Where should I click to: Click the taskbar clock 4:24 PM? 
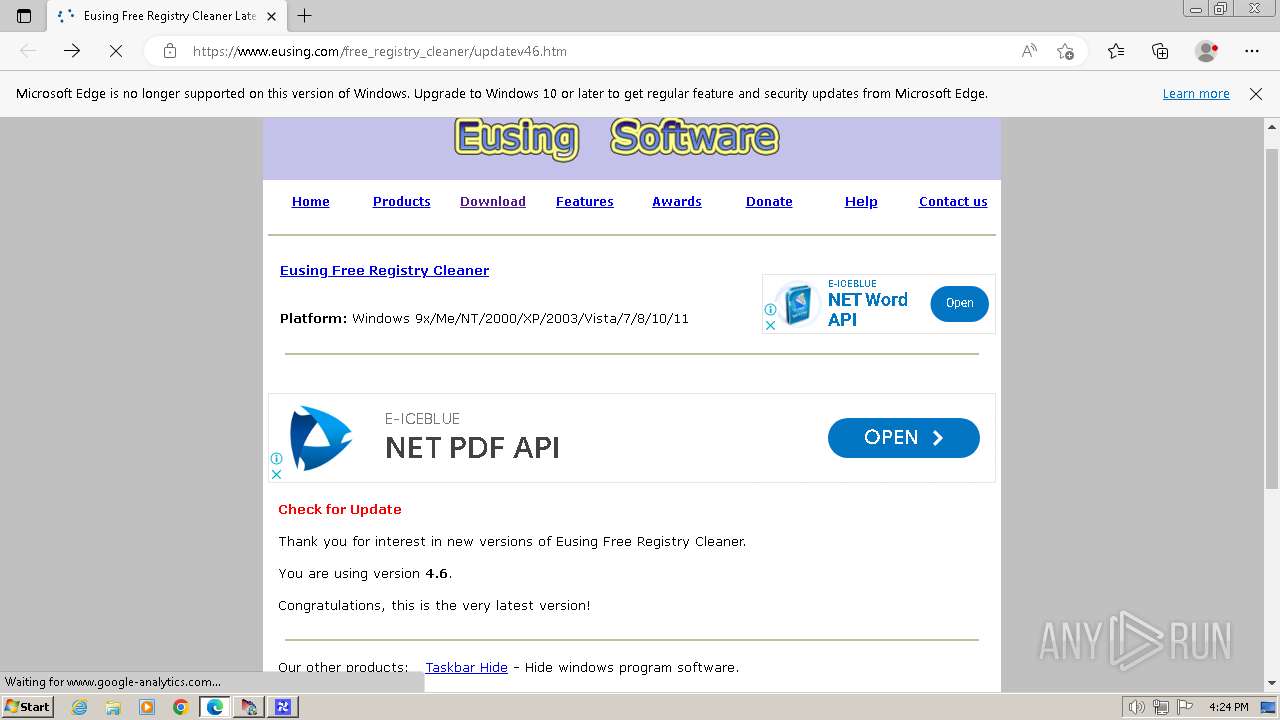[1229, 707]
